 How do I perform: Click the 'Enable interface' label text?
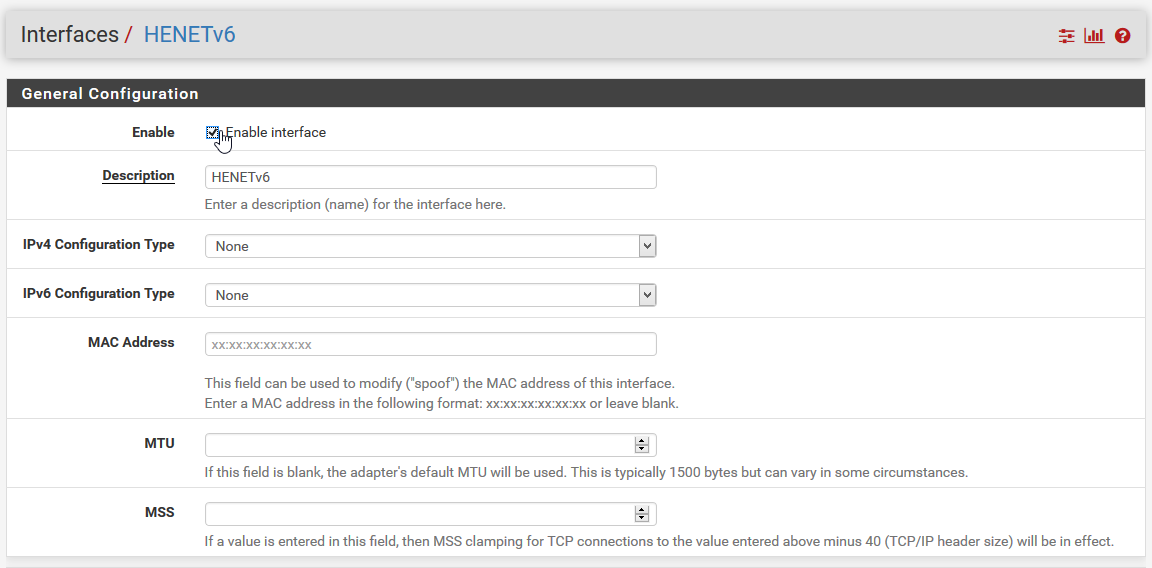(x=276, y=132)
